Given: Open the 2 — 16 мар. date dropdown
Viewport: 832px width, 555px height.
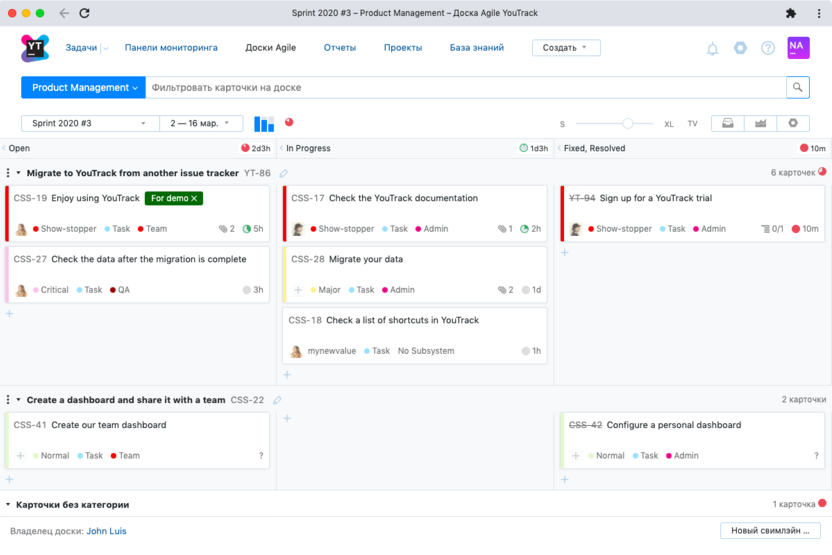Looking at the screenshot, I should 201,123.
